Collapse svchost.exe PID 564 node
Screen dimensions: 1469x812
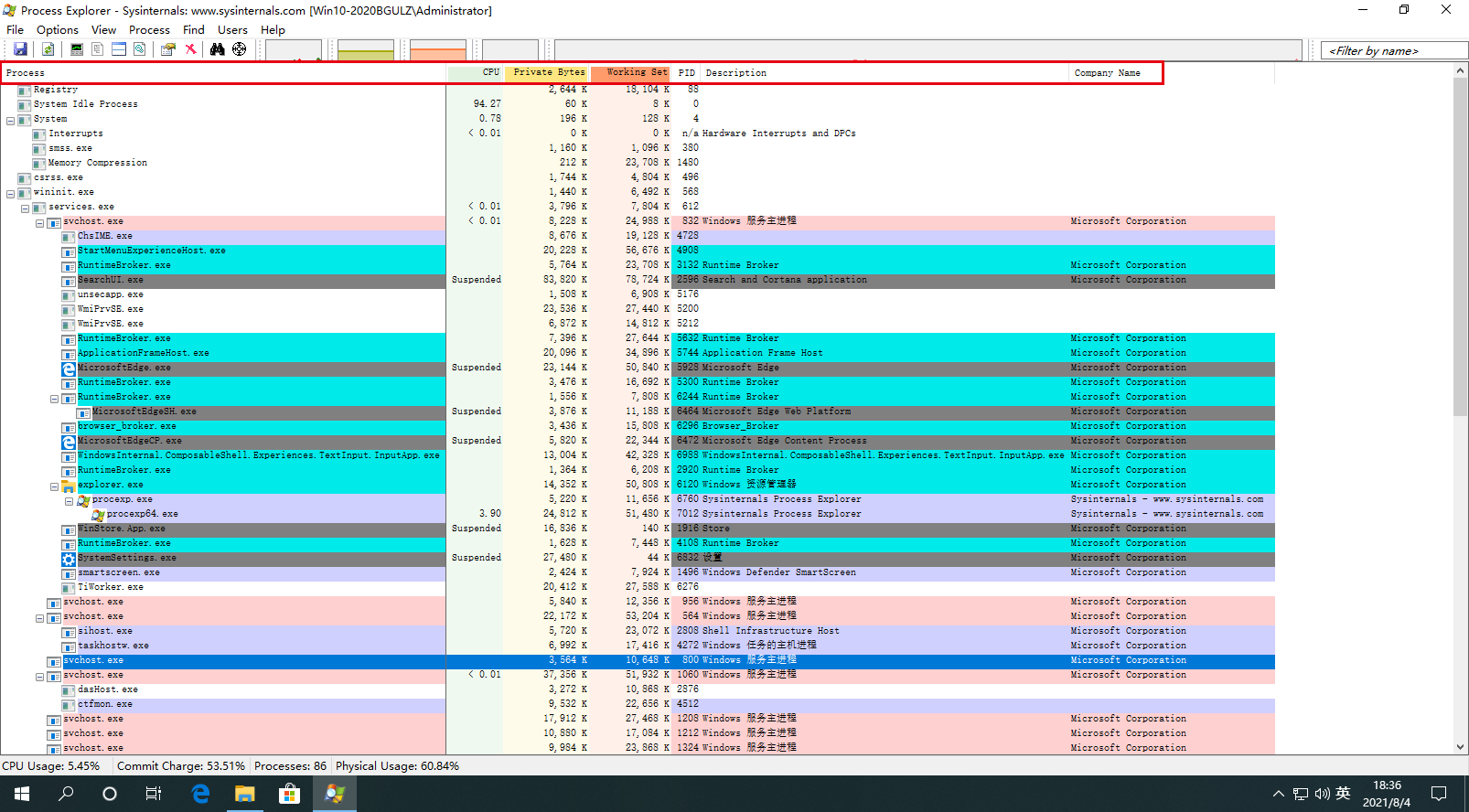pos(40,617)
